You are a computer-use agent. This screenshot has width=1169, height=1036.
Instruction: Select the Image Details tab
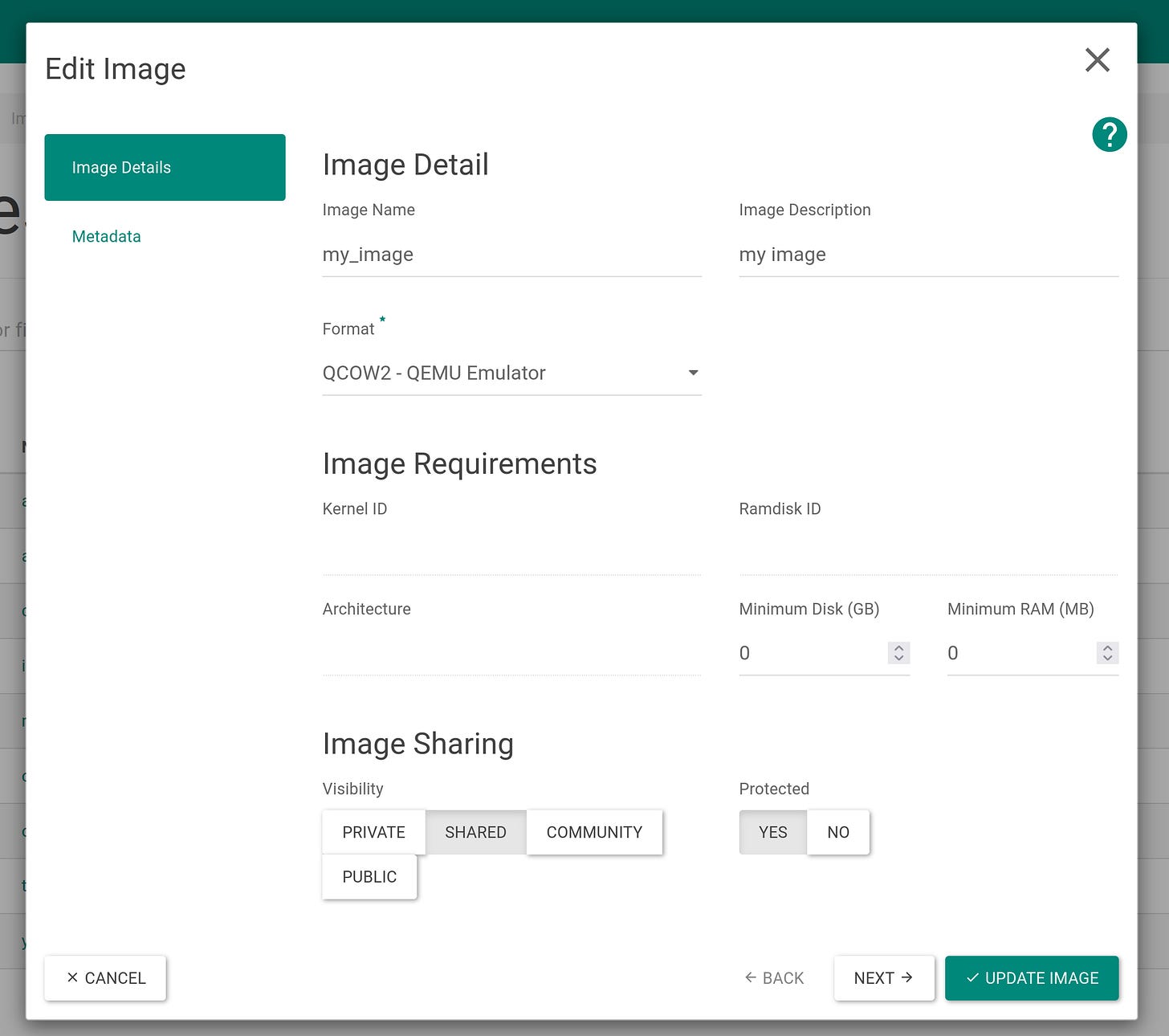tap(165, 167)
